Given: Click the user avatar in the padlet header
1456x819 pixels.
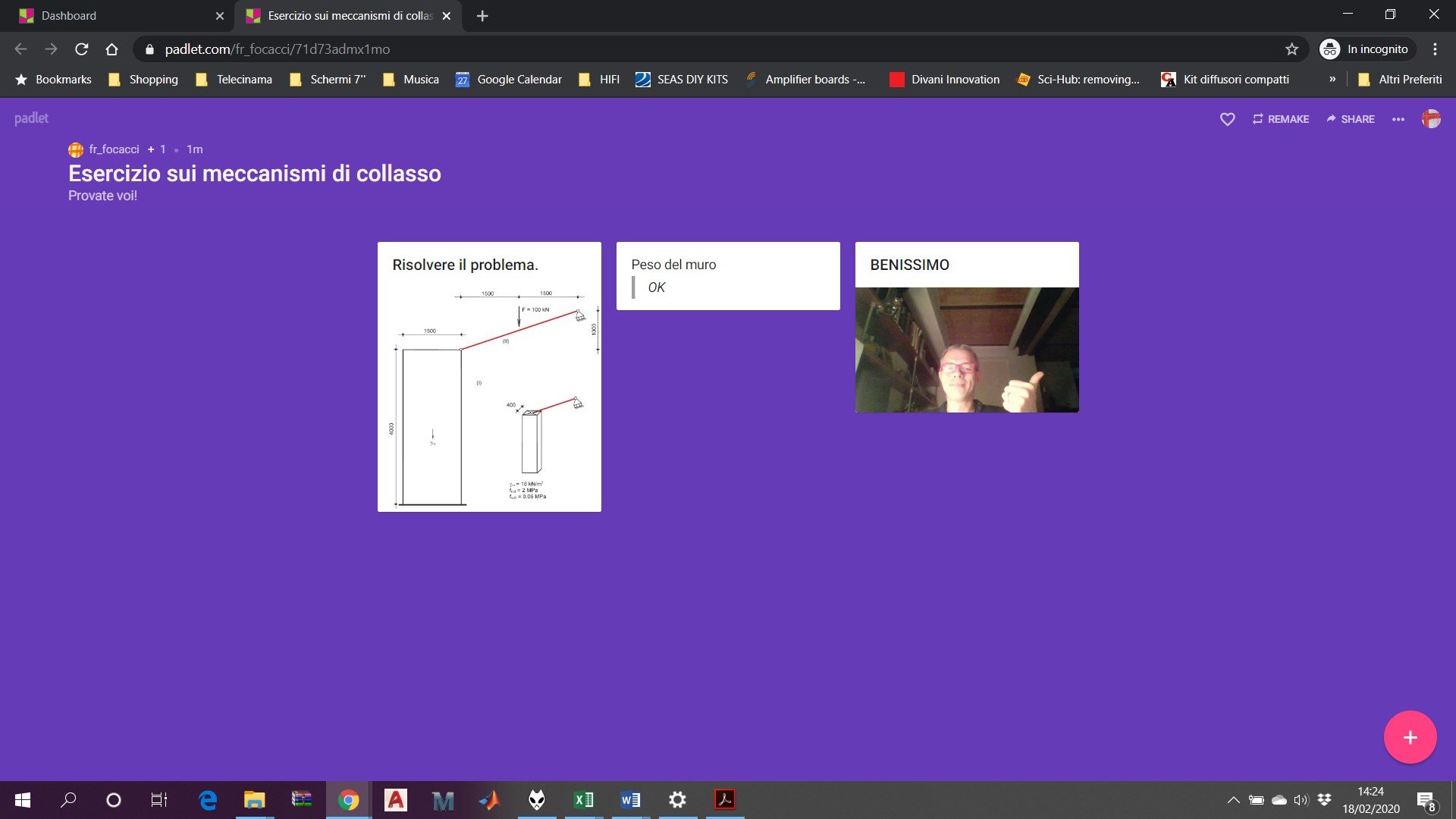Looking at the screenshot, I should [1431, 119].
